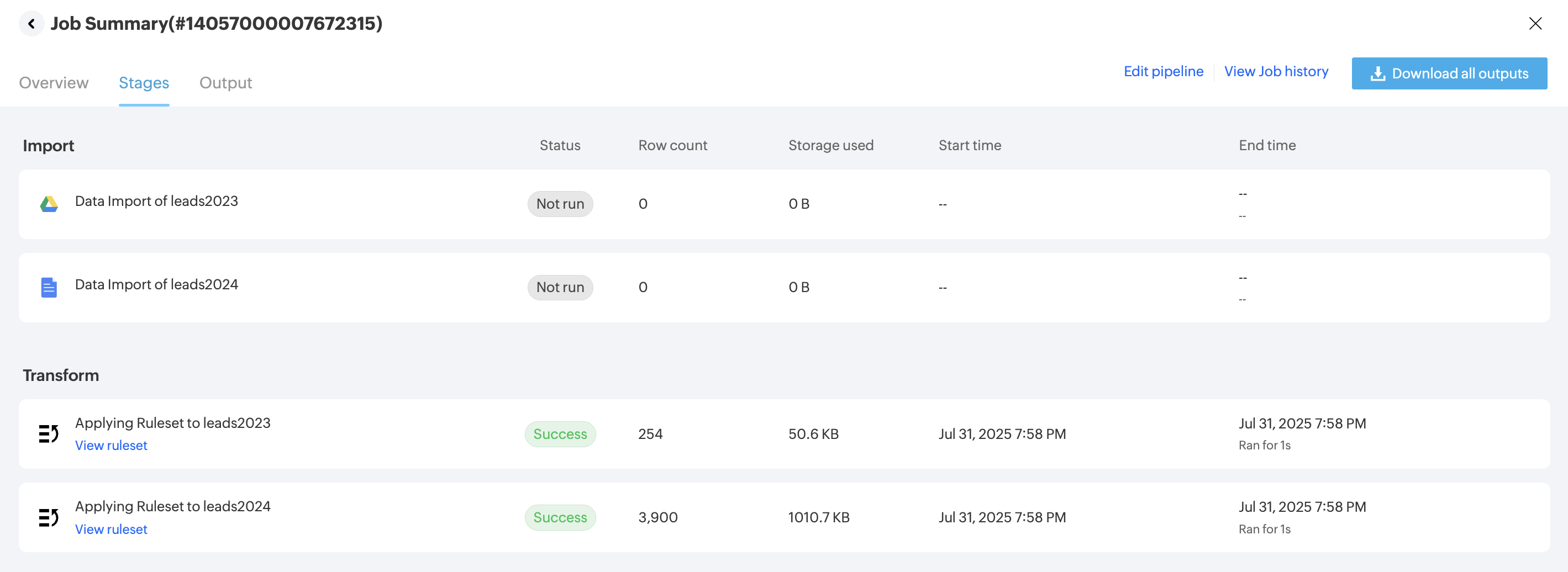Viewport: 1568px width, 572px height.
Task: Open the Output tab
Action: point(225,83)
